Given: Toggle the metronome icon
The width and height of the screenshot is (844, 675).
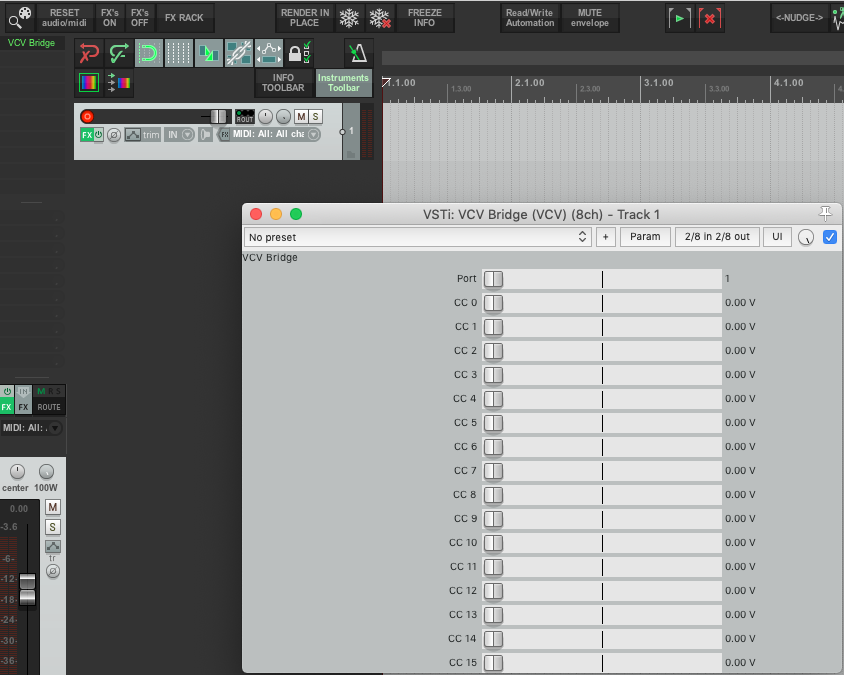Looking at the screenshot, I should pos(358,53).
